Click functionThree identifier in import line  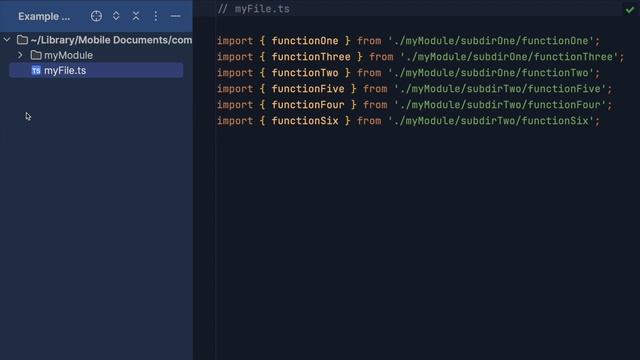click(311, 57)
